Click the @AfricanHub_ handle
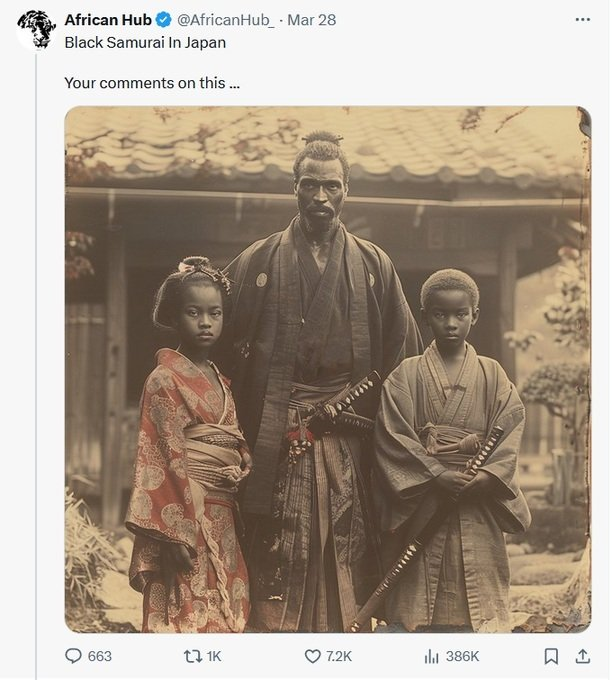This screenshot has height=680, width=612. pyautogui.click(x=225, y=20)
